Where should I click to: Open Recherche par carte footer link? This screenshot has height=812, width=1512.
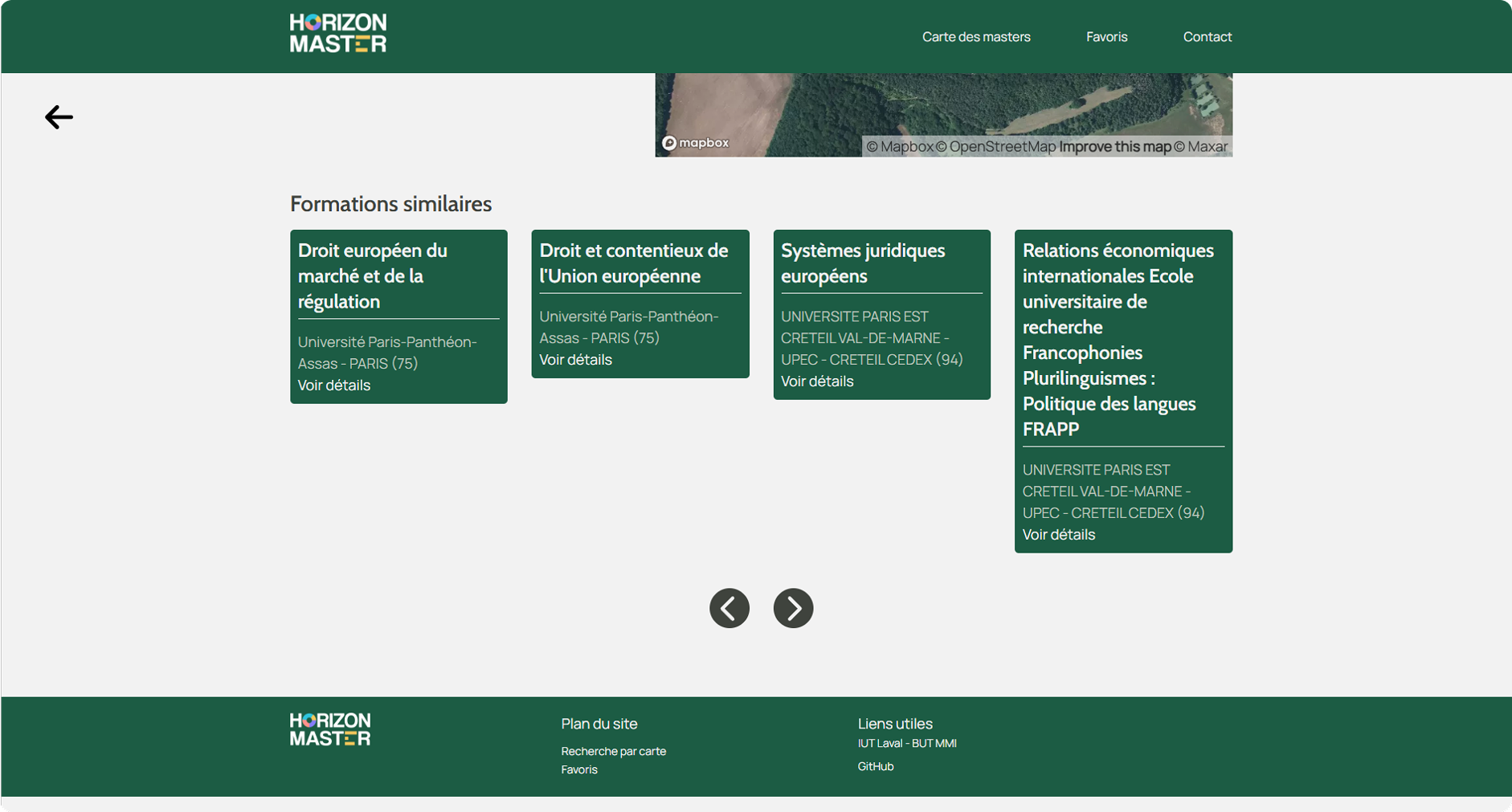tap(613, 752)
